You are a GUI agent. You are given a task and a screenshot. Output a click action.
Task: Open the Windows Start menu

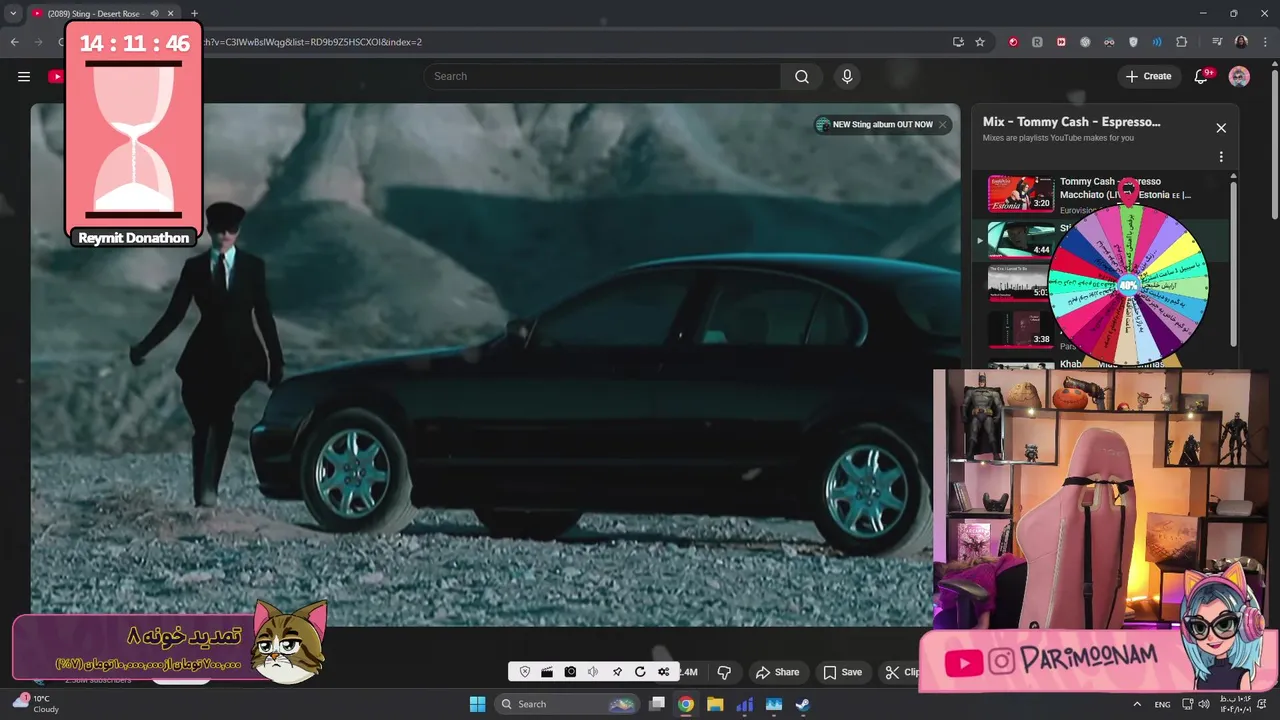[477, 704]
